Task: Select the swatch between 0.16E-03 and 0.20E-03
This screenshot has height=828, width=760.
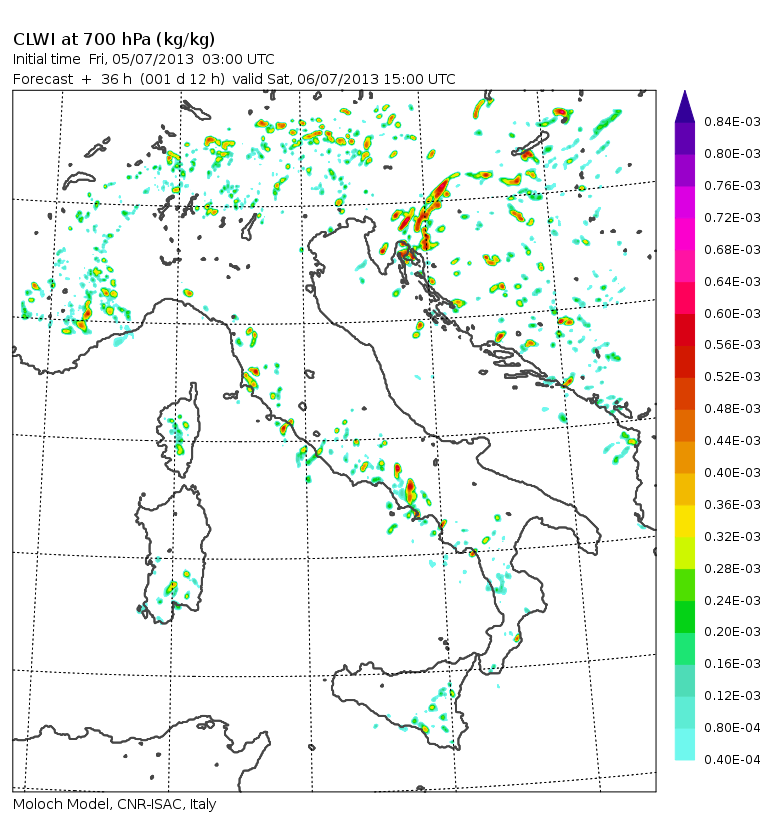Action: 685,648
